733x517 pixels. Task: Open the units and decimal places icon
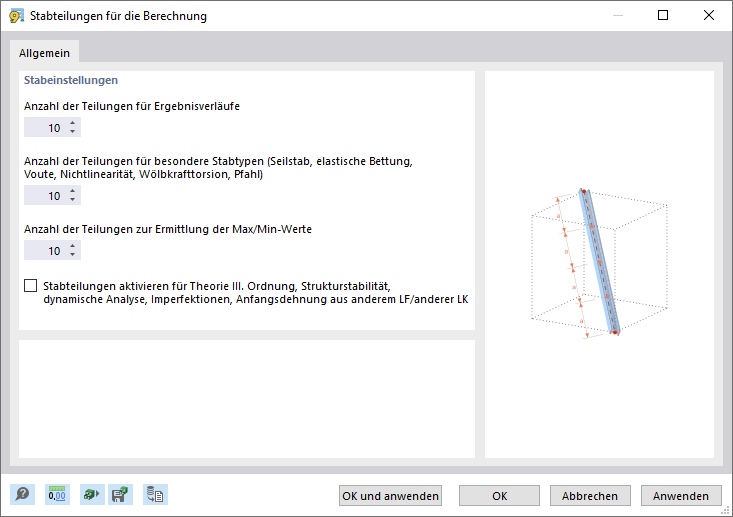click(x=57, y=495)
